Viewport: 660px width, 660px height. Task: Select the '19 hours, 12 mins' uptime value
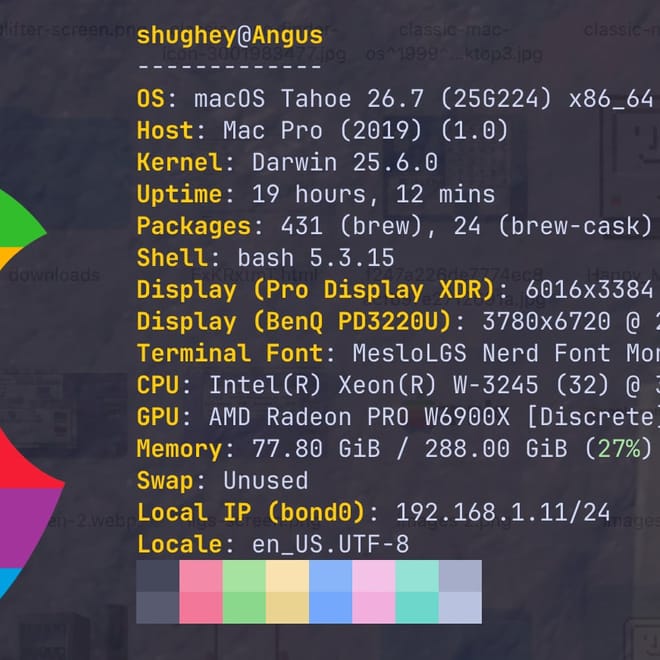373,195
